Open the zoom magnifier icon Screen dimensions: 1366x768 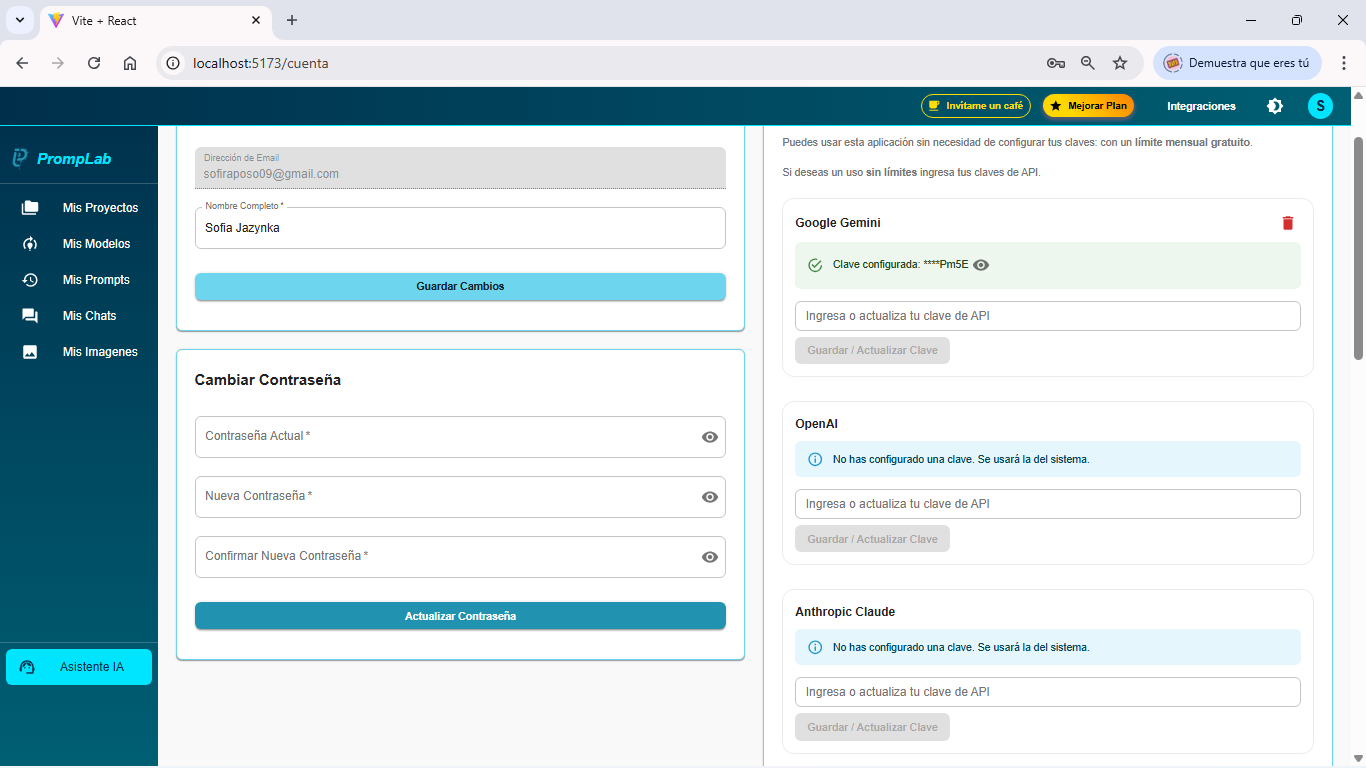[1088, 63]
